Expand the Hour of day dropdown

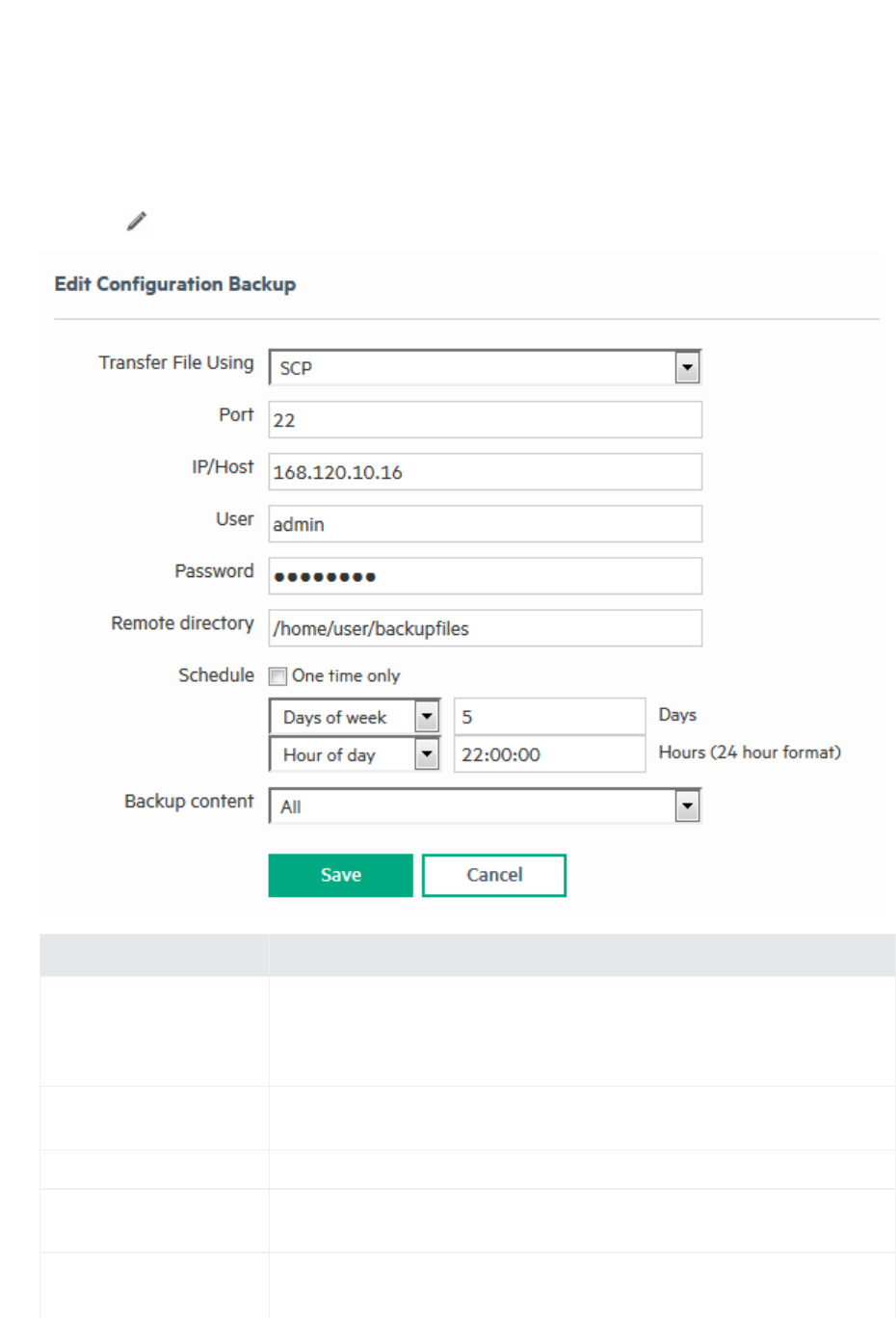pos(427,754)
